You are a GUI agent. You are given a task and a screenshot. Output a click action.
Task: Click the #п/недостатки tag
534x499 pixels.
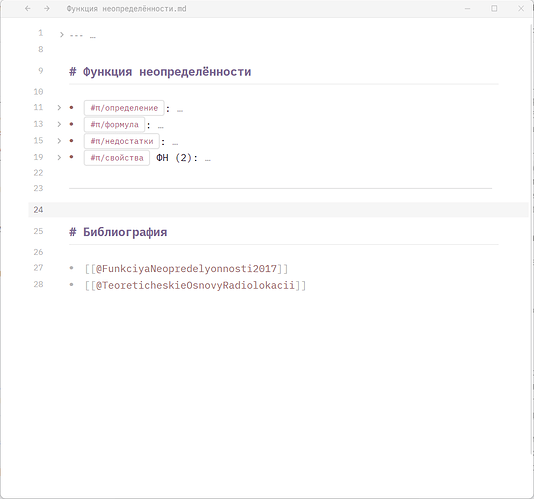pyautogui.click(x=122, y=141)
